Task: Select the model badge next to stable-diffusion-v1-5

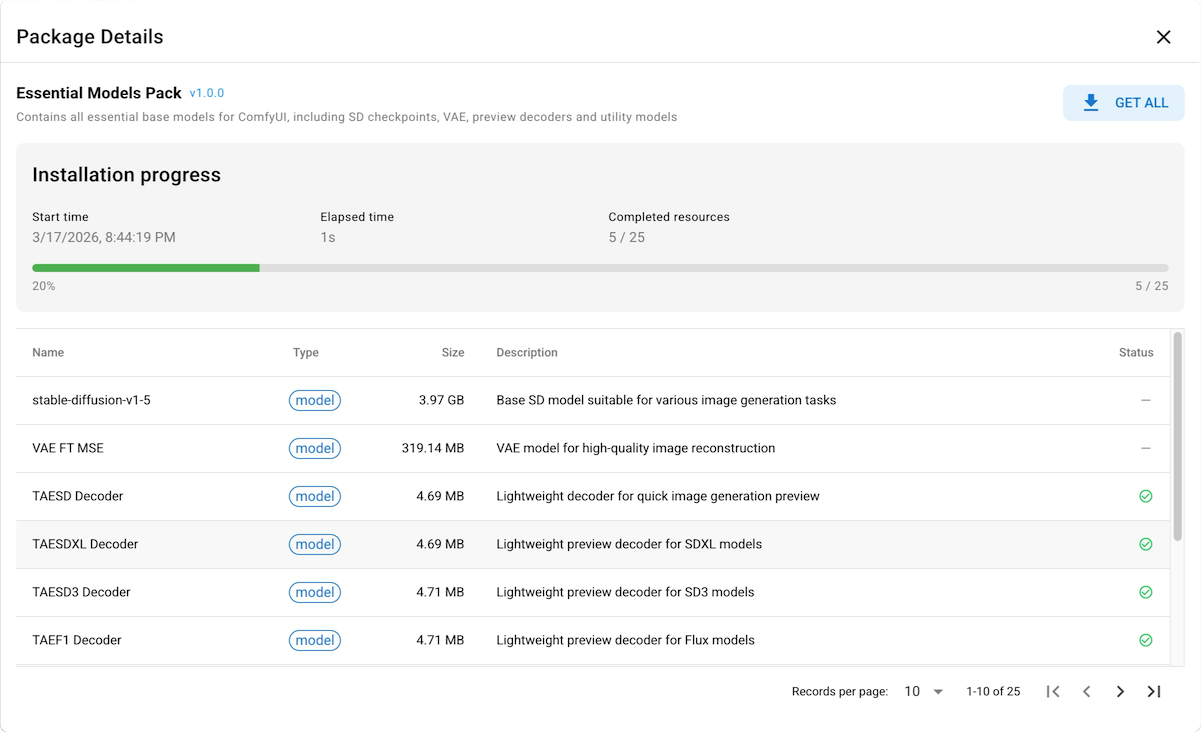Action: (x=315, y=400)
